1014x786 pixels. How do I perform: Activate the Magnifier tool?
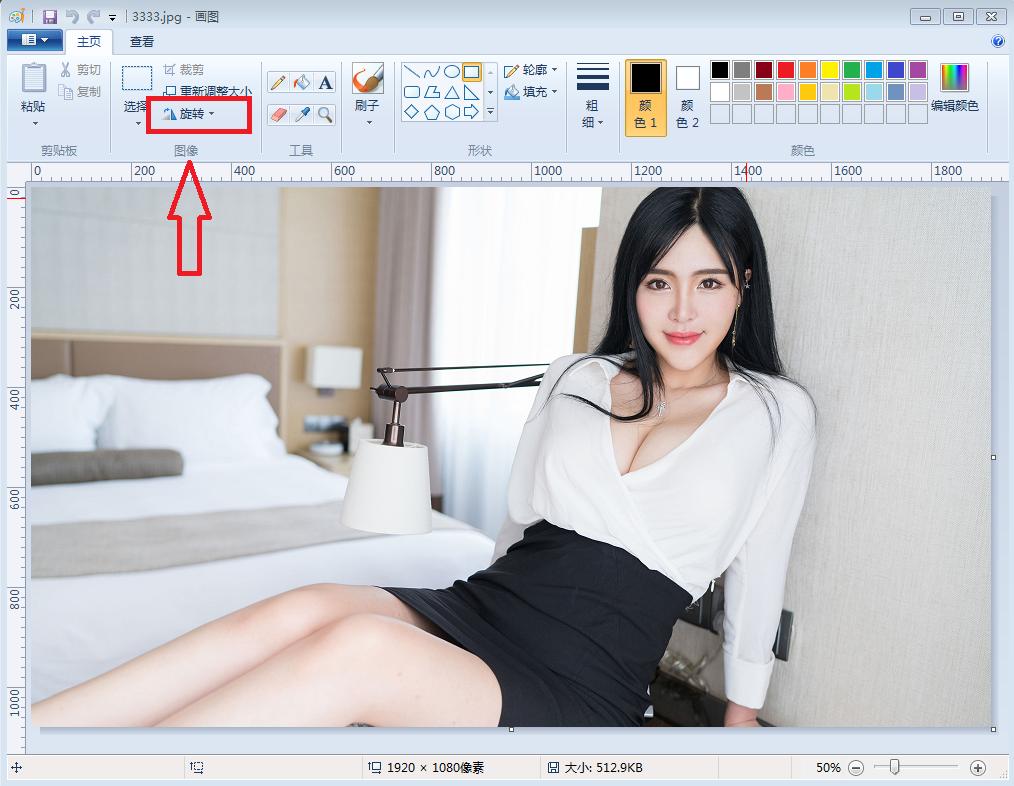324,112
